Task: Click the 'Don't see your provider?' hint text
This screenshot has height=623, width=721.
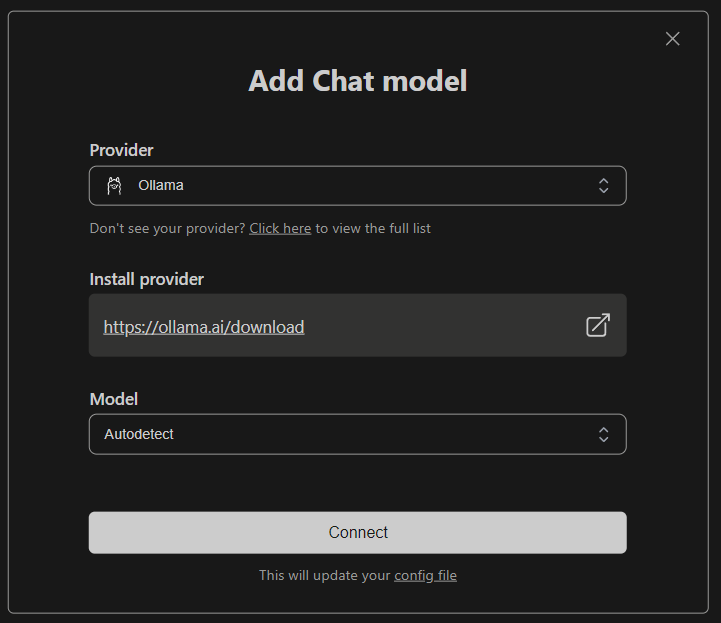Action: pos(167,228)
